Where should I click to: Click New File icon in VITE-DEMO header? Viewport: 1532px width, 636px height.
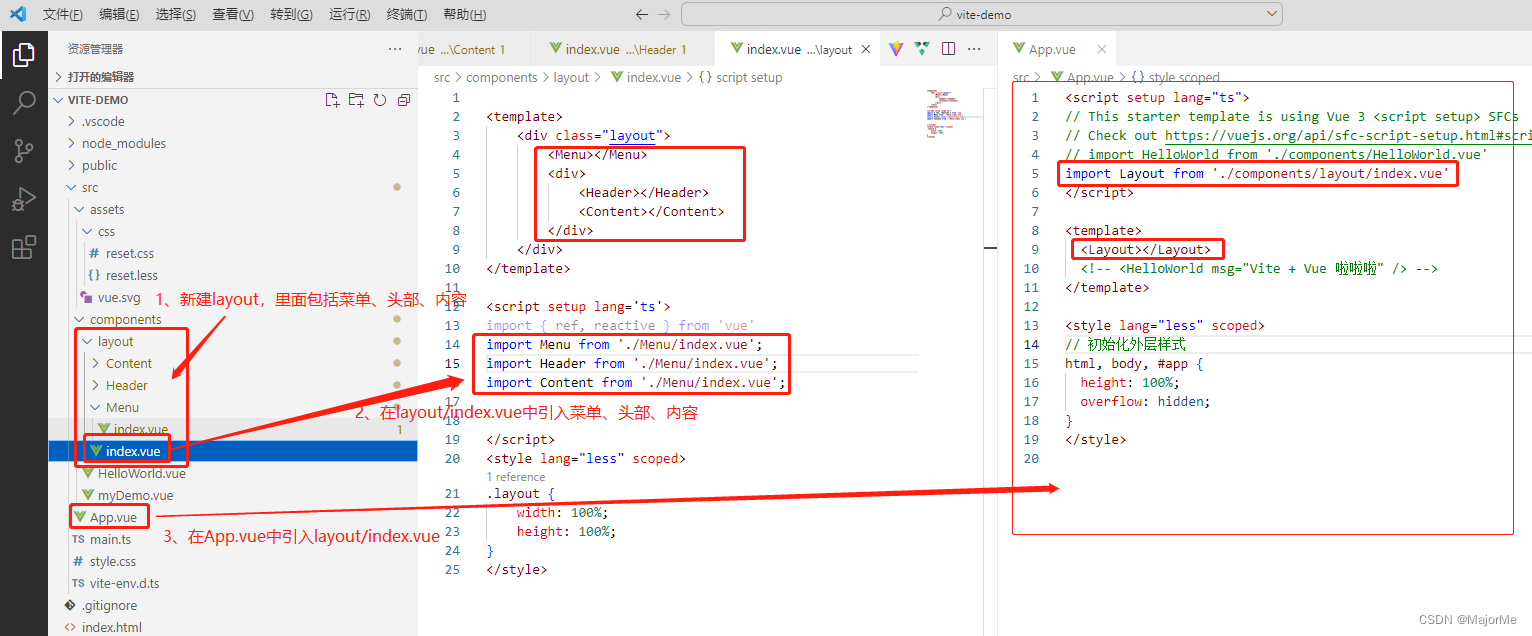[333, 100]
